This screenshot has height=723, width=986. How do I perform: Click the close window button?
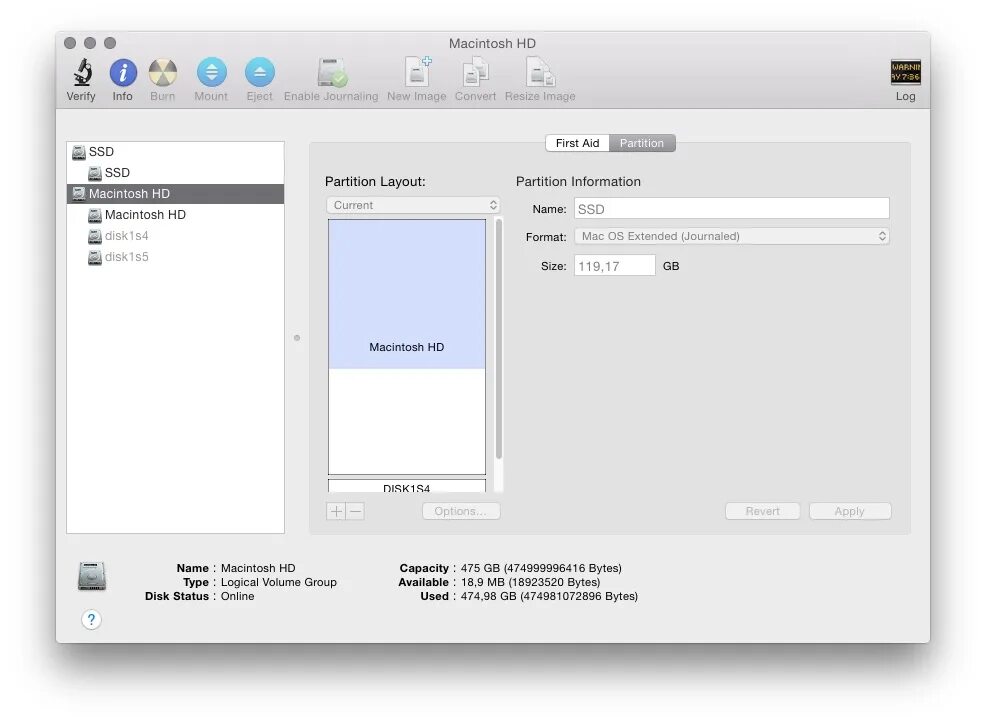(70, 43)
